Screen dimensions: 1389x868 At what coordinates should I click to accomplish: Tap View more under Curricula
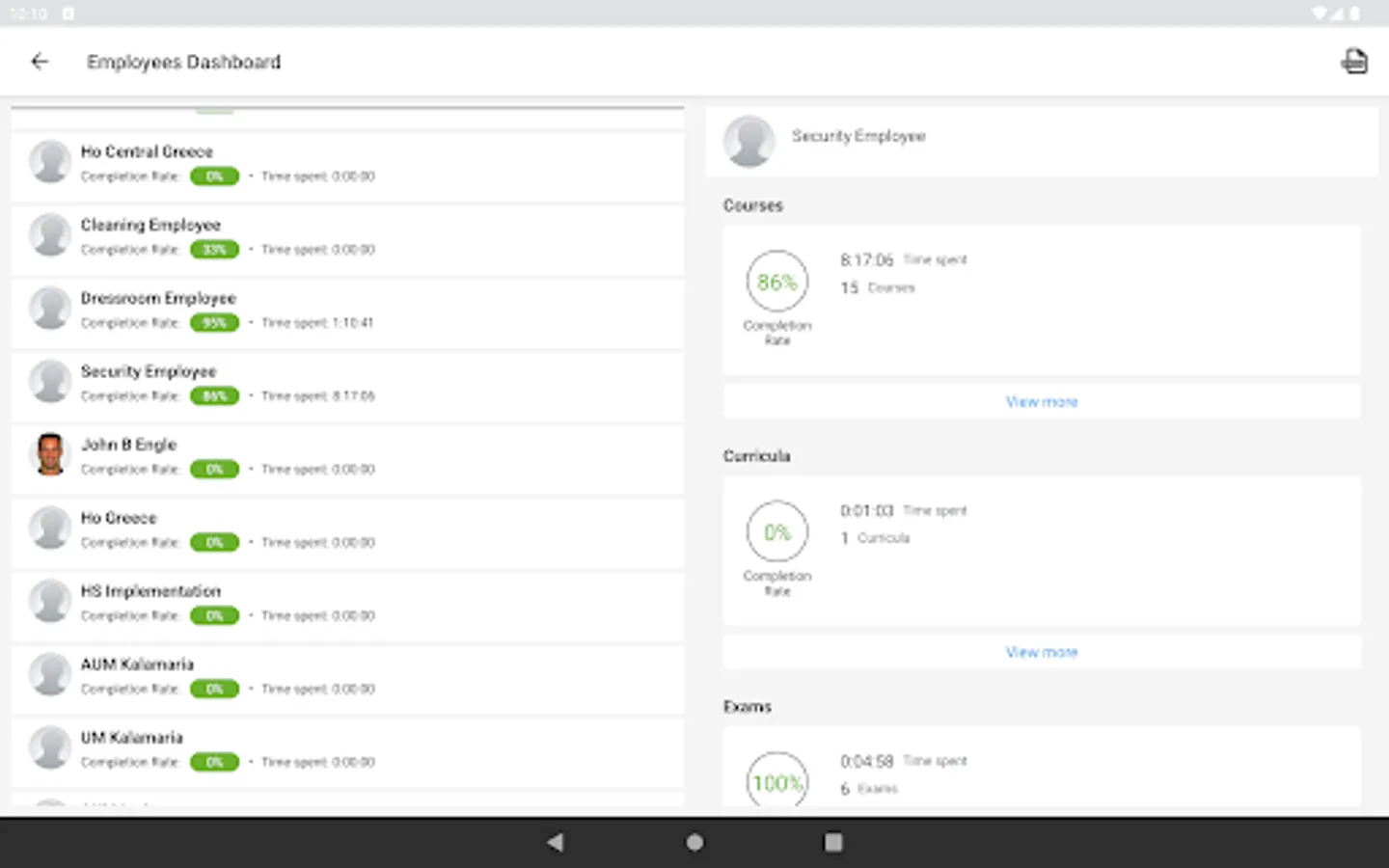pyautogui.click(x=1042, y=652)
